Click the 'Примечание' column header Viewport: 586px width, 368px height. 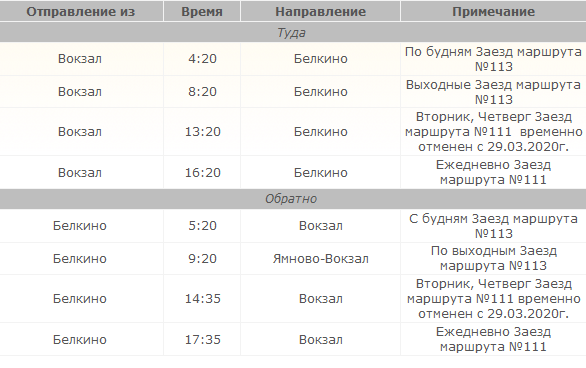pyautogui.click(x=493, y=11)
